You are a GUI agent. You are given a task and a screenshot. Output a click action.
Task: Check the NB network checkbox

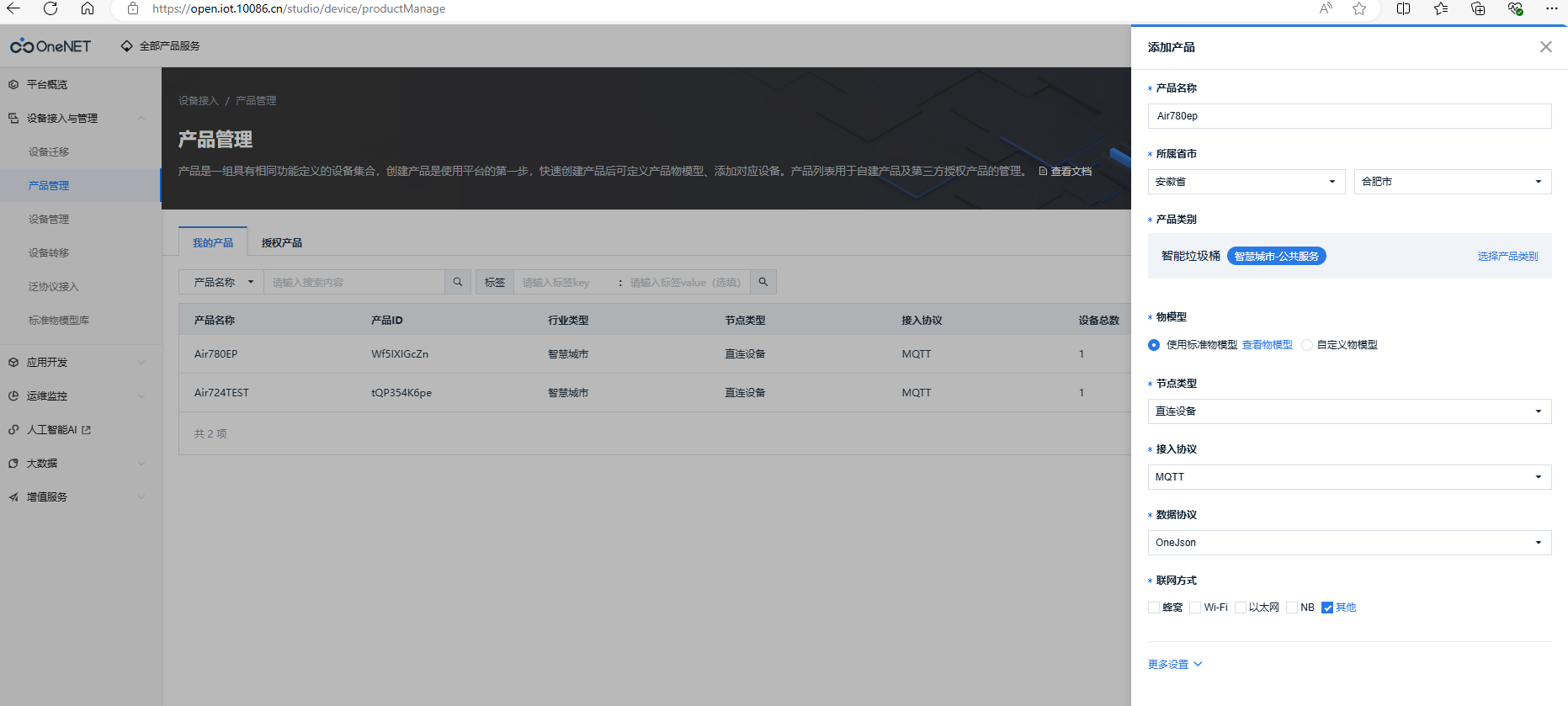click(1292, 608)
